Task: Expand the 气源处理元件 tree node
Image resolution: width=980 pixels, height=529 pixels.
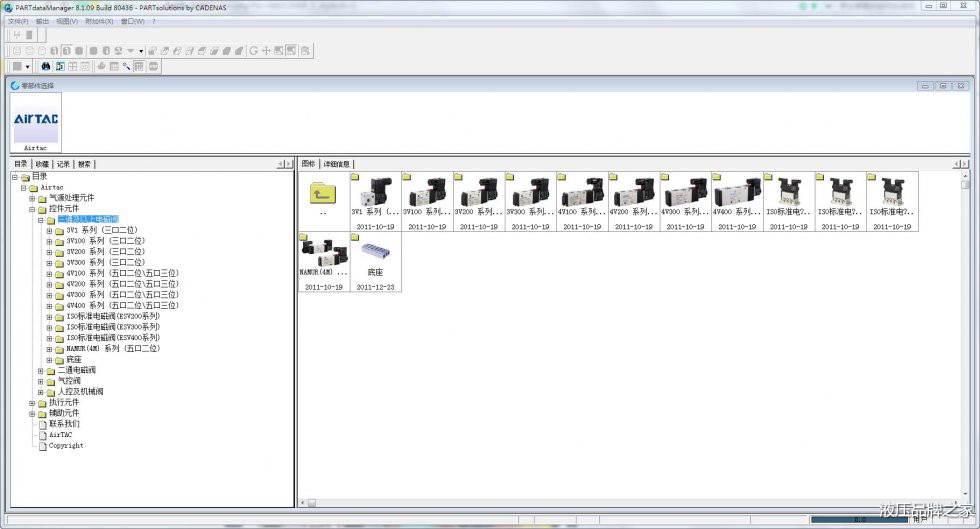Action: [32, 198]
